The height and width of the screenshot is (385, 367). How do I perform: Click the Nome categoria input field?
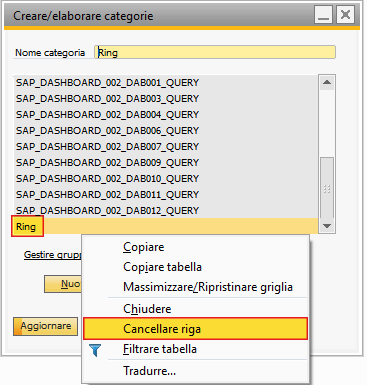tap(215, 52)
